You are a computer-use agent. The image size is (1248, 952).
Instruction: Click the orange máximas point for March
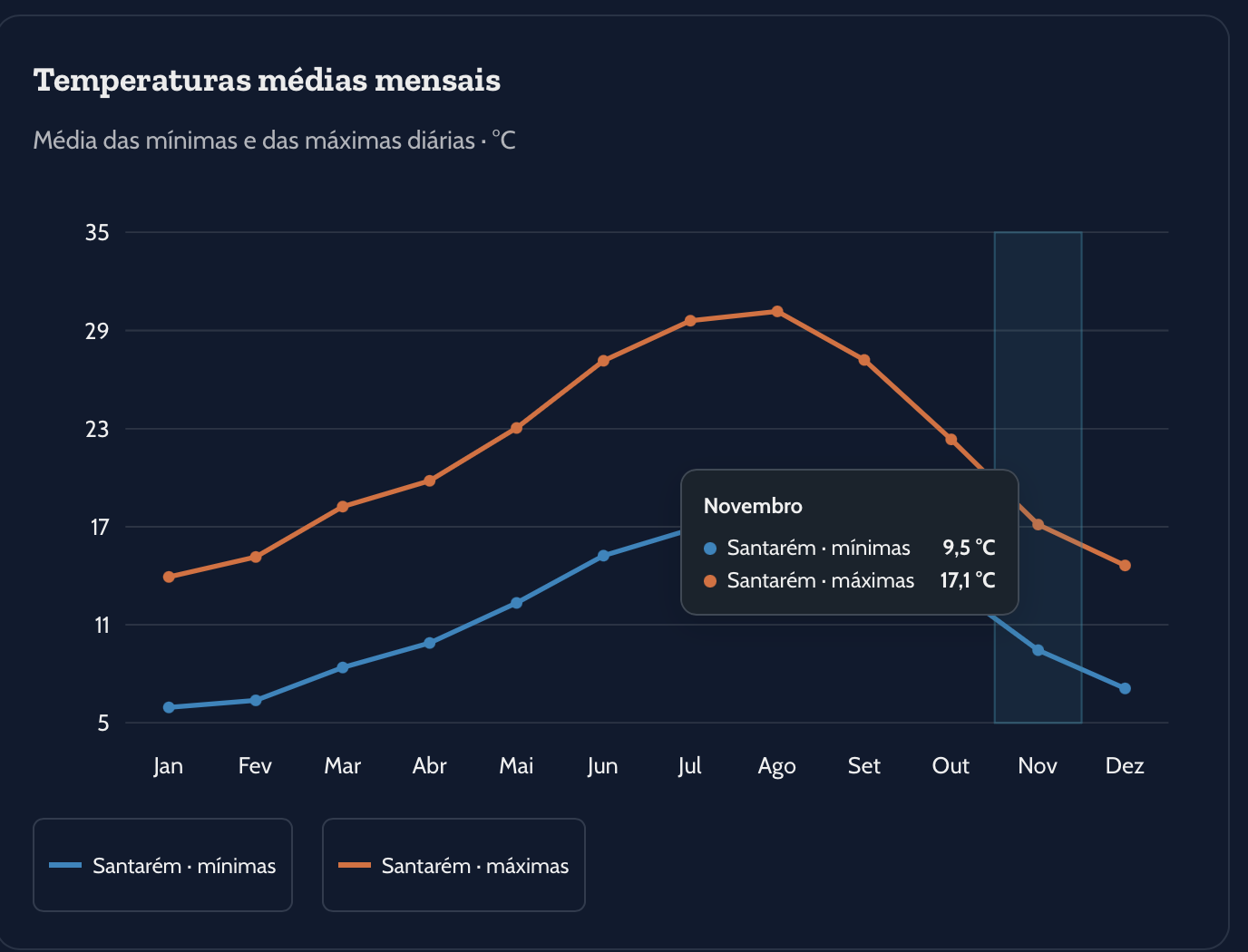tap(342, 507)
